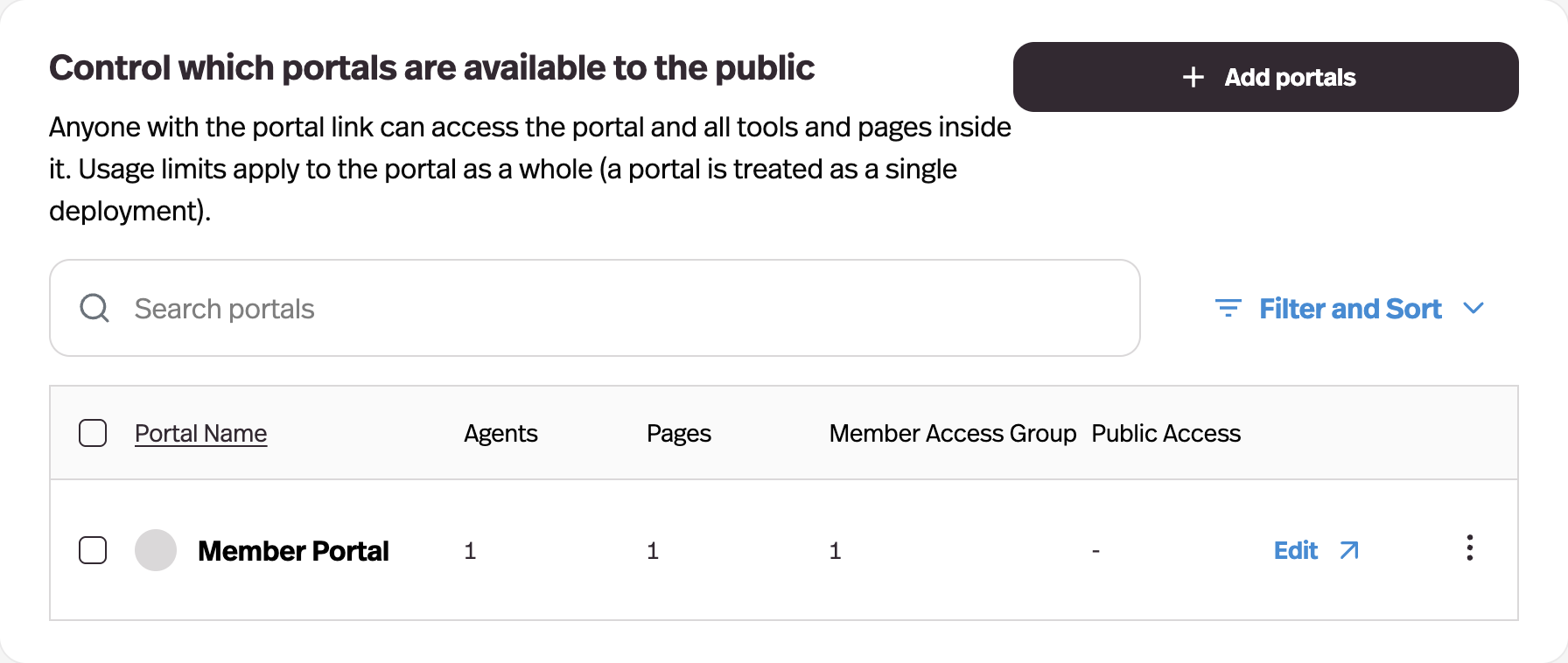Click the Add portals button
Viewport: 1568px width, 663px height.
point(1266,77)
